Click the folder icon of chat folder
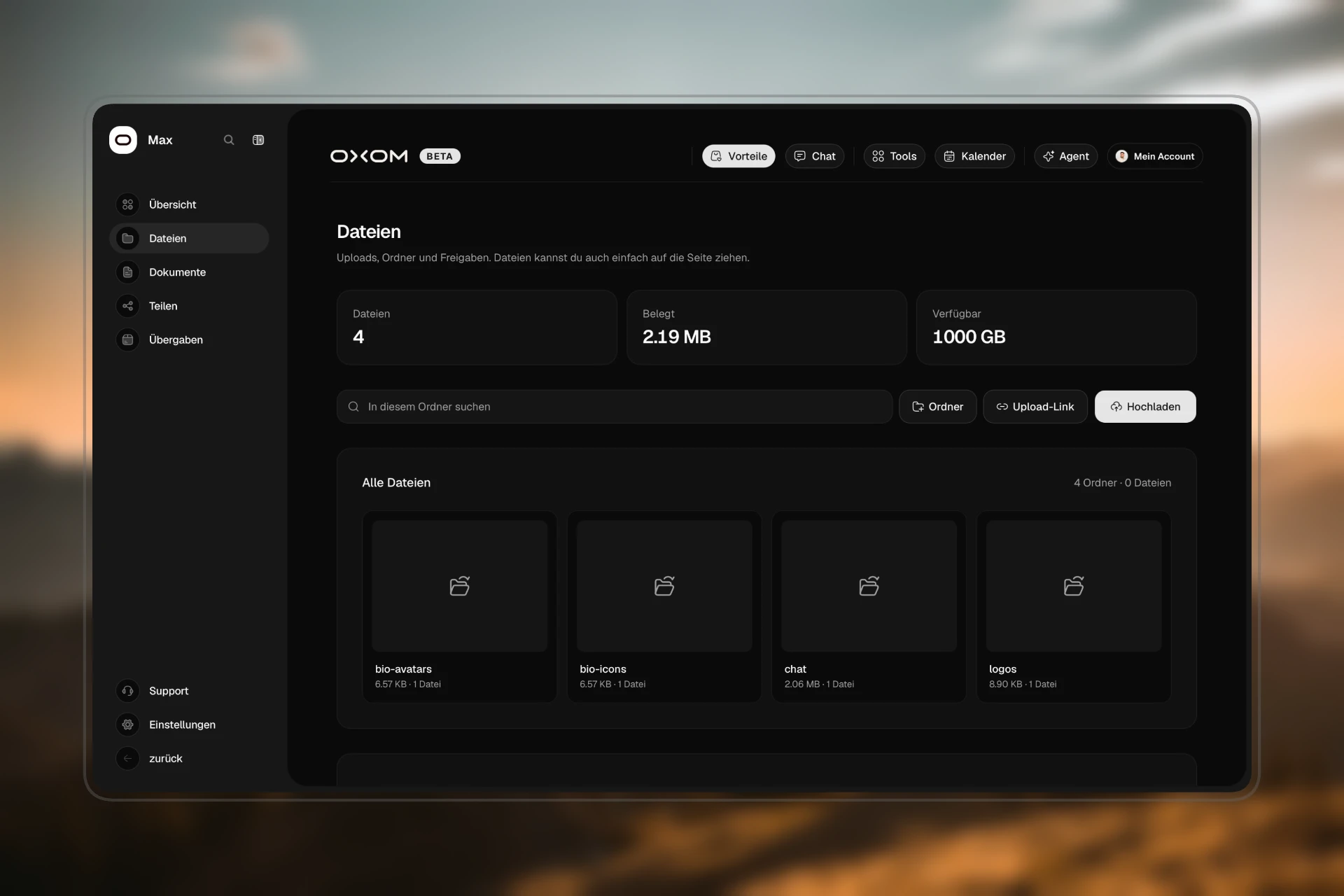This screenshot has width=1344, height=896. pyautogui.click(x=869, y=586)
